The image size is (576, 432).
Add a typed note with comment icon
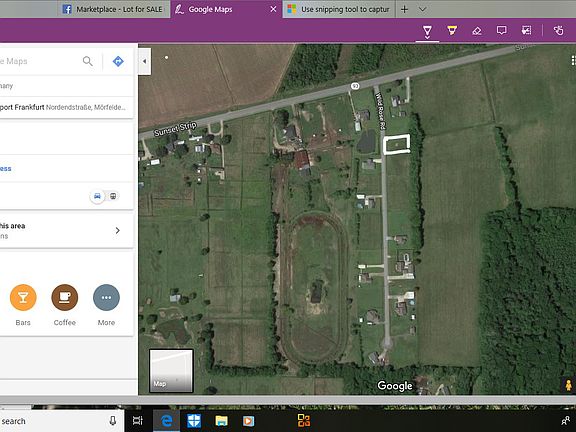[x=501, y=30]
